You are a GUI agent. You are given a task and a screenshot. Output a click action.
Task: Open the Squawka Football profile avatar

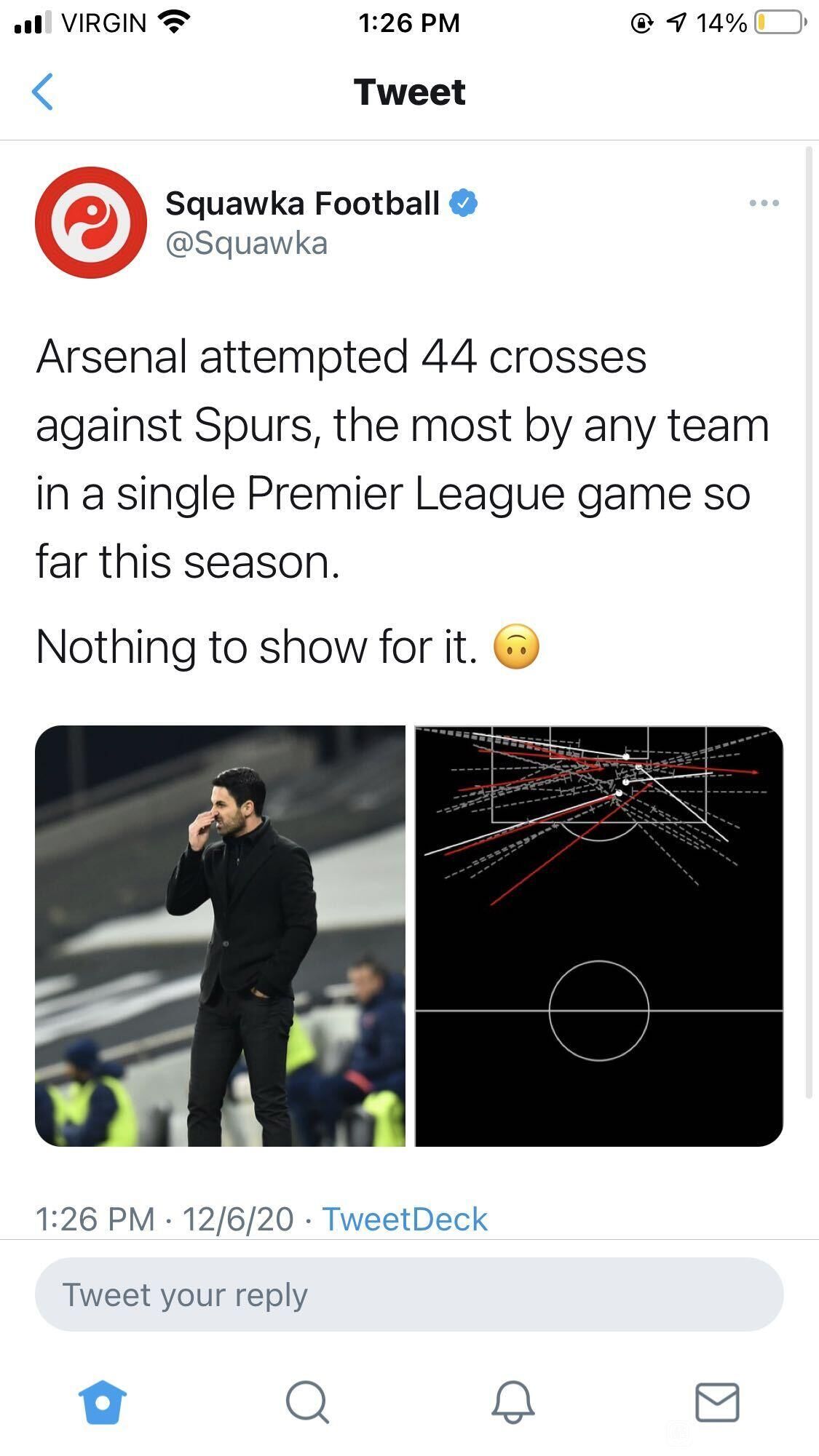coord(91,222)
